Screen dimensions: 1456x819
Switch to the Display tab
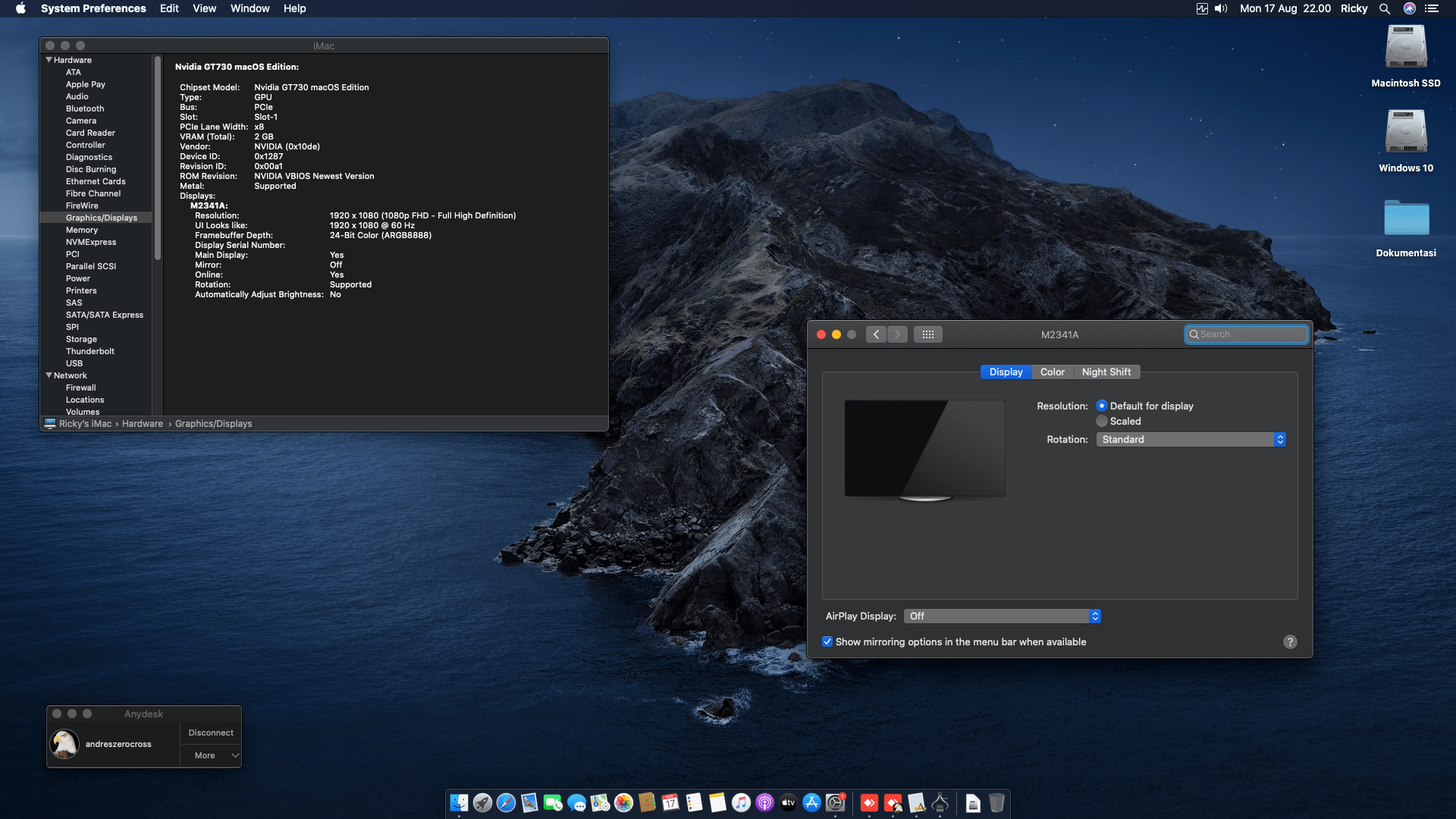pos(1006,372)
